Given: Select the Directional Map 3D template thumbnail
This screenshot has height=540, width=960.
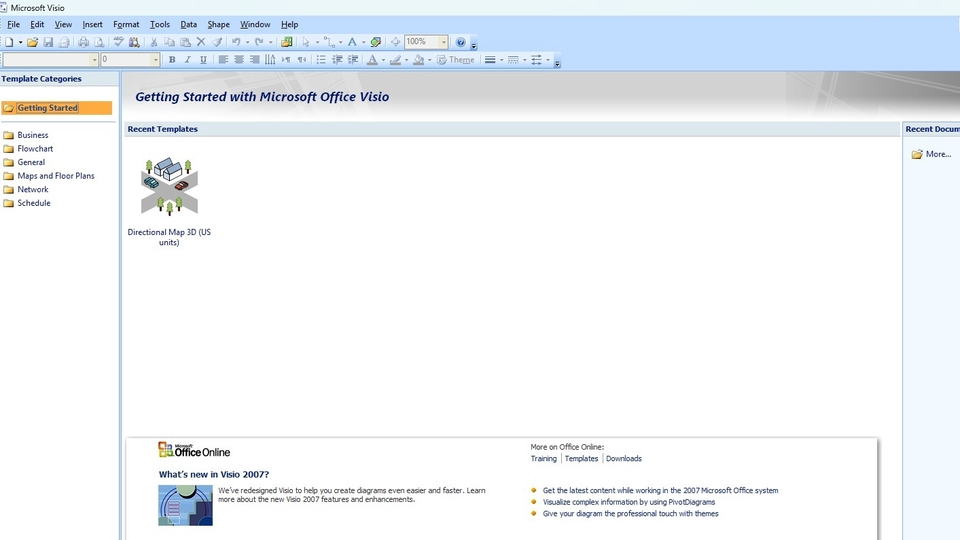Looking at the screenshot, I should pos(169,186).
